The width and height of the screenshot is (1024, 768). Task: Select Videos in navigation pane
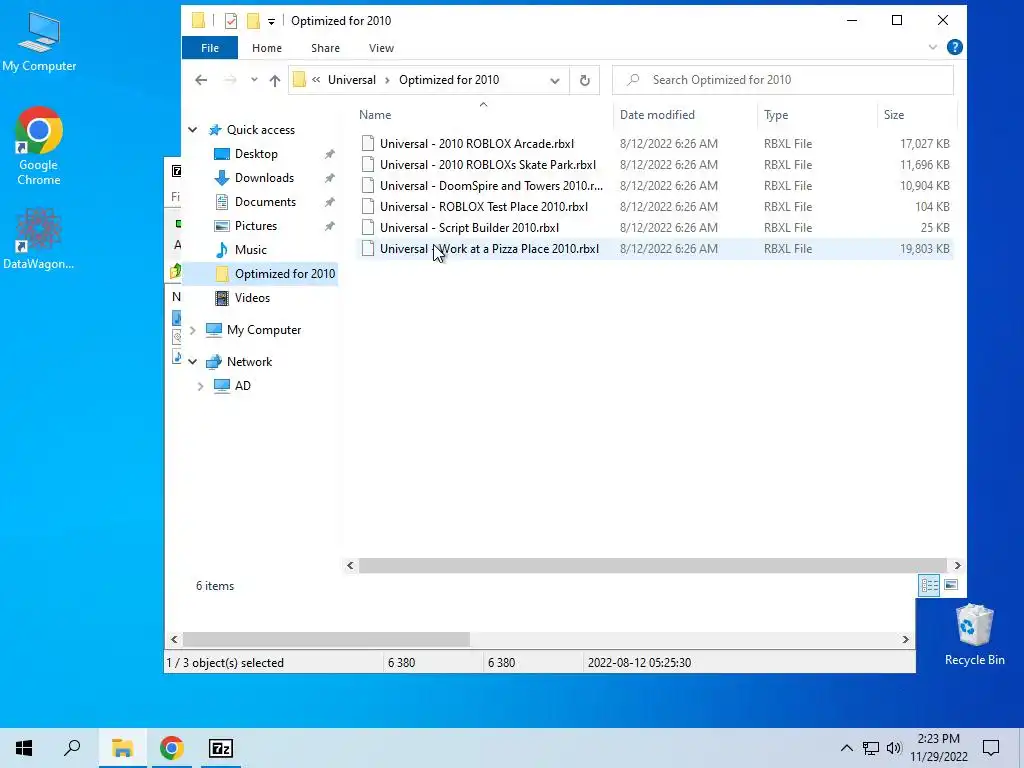click(x=252, y=298)
